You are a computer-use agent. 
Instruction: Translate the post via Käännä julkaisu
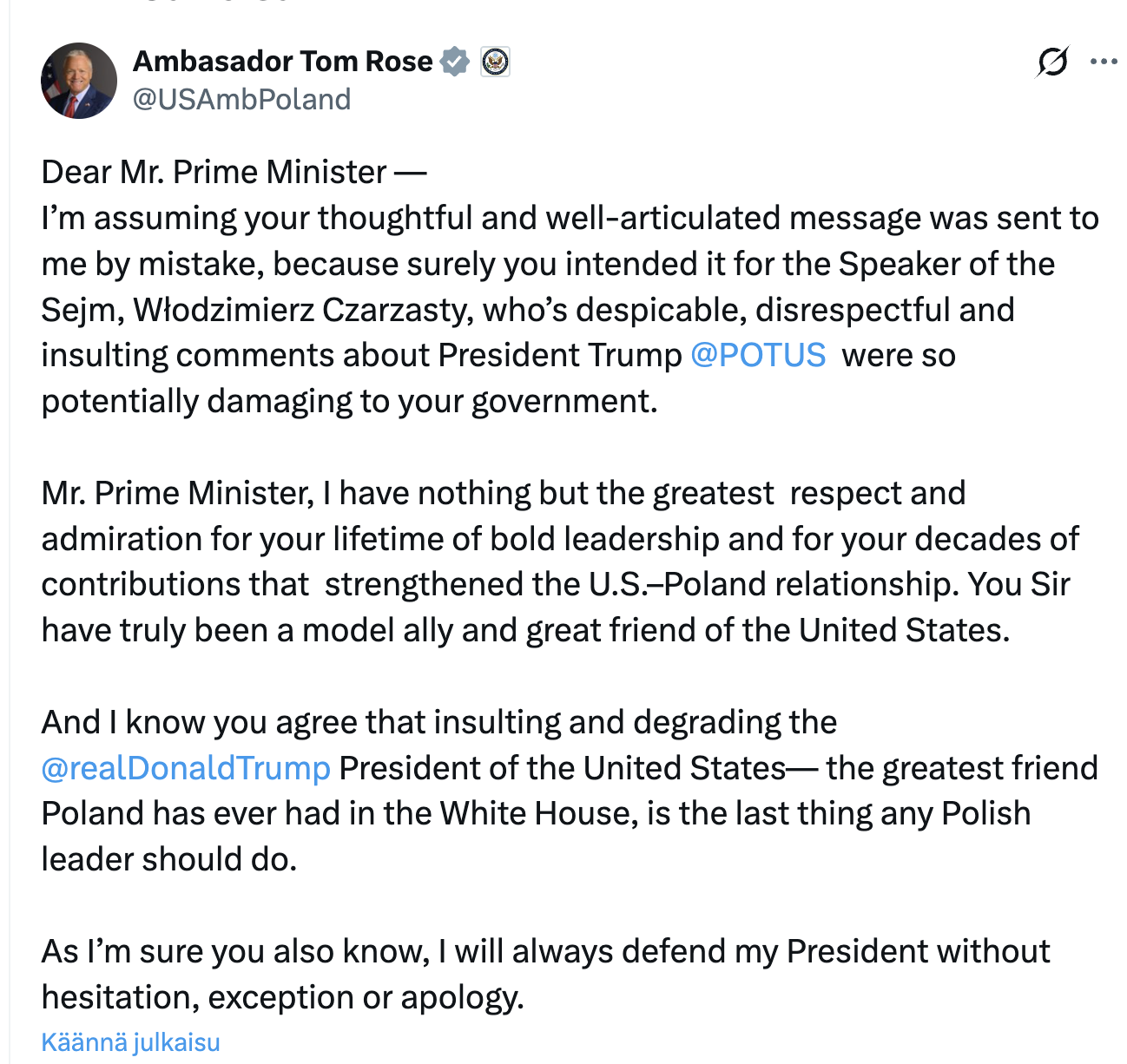130,1042
